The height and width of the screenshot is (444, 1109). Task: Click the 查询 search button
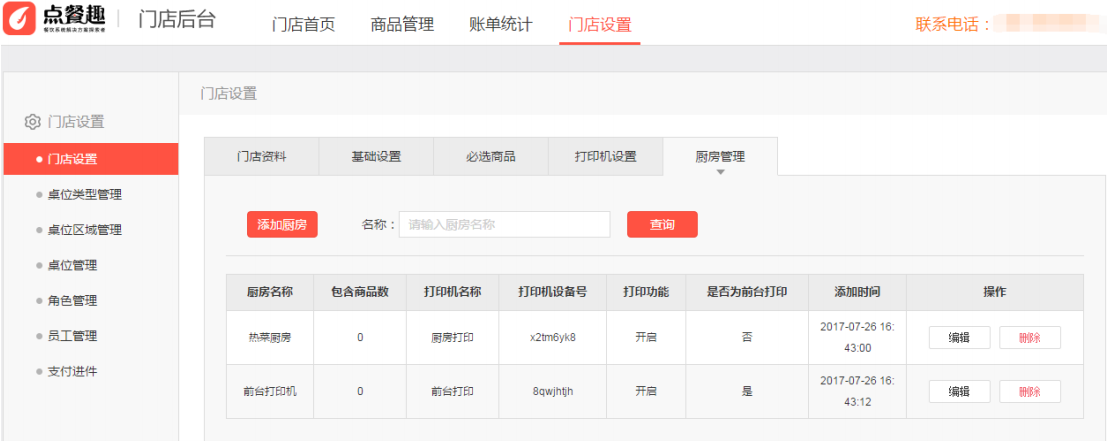[x=662, y=225]
